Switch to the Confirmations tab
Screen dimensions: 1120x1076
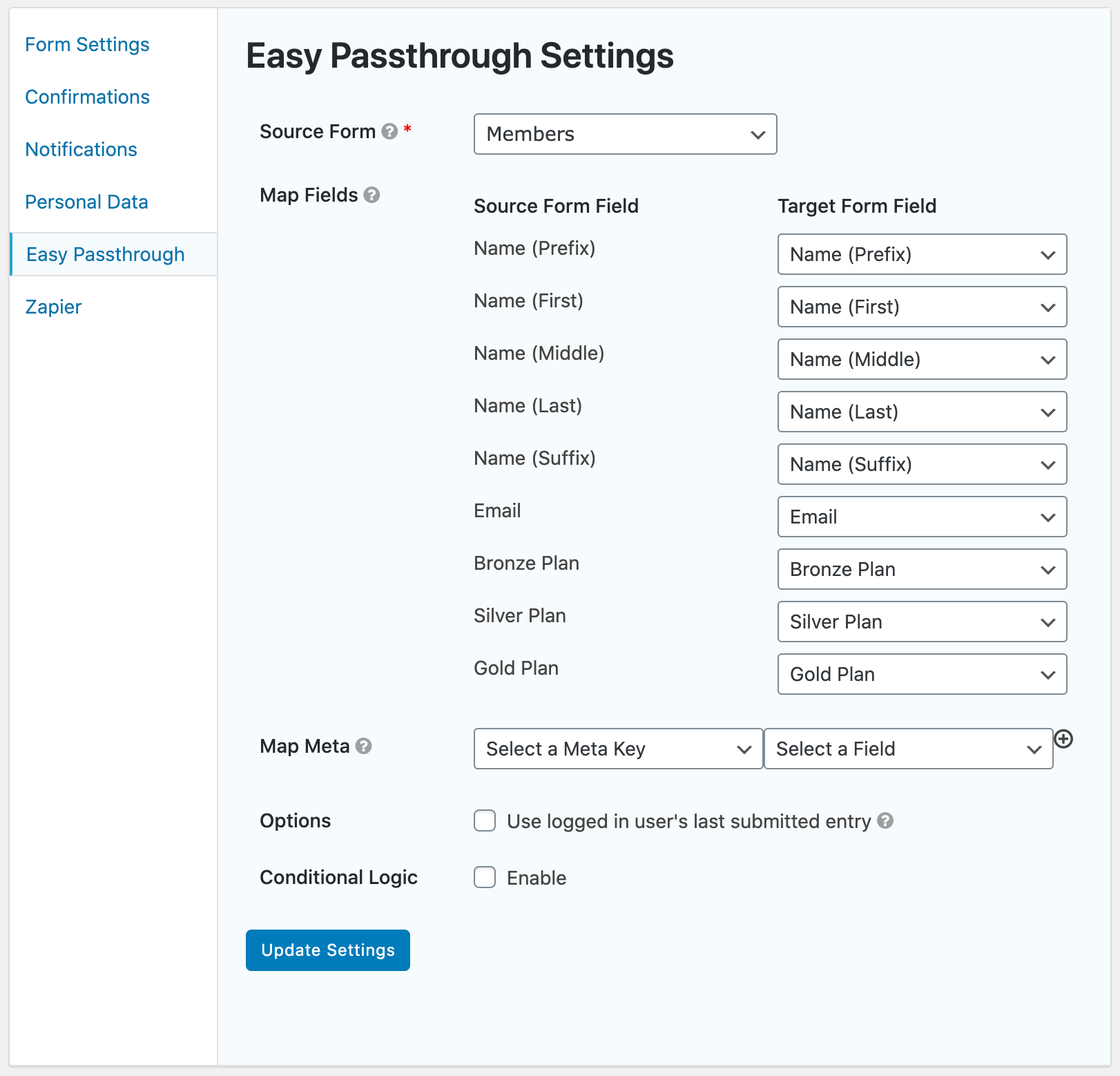[87, 97]
